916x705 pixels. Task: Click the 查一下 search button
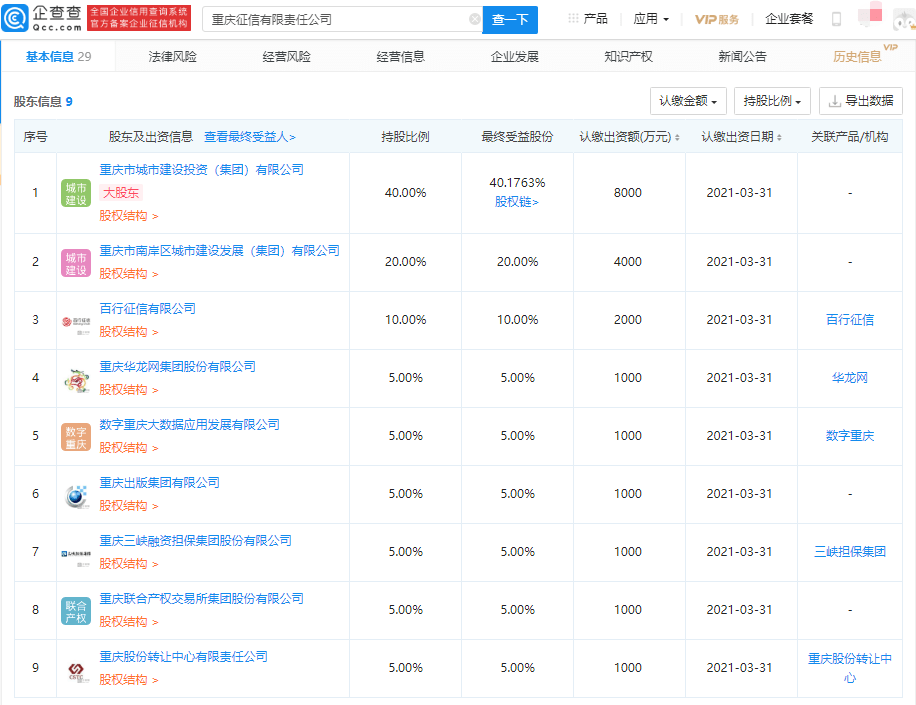click(x=510, y=19)
